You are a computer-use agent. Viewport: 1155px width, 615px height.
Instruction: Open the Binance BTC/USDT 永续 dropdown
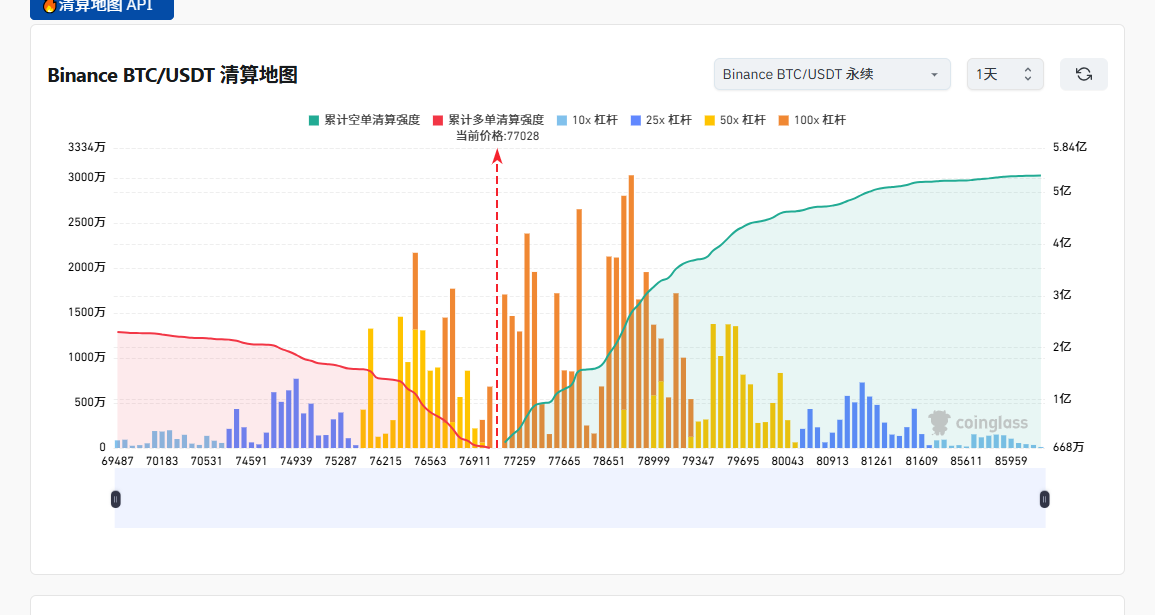tap(832, 74)
